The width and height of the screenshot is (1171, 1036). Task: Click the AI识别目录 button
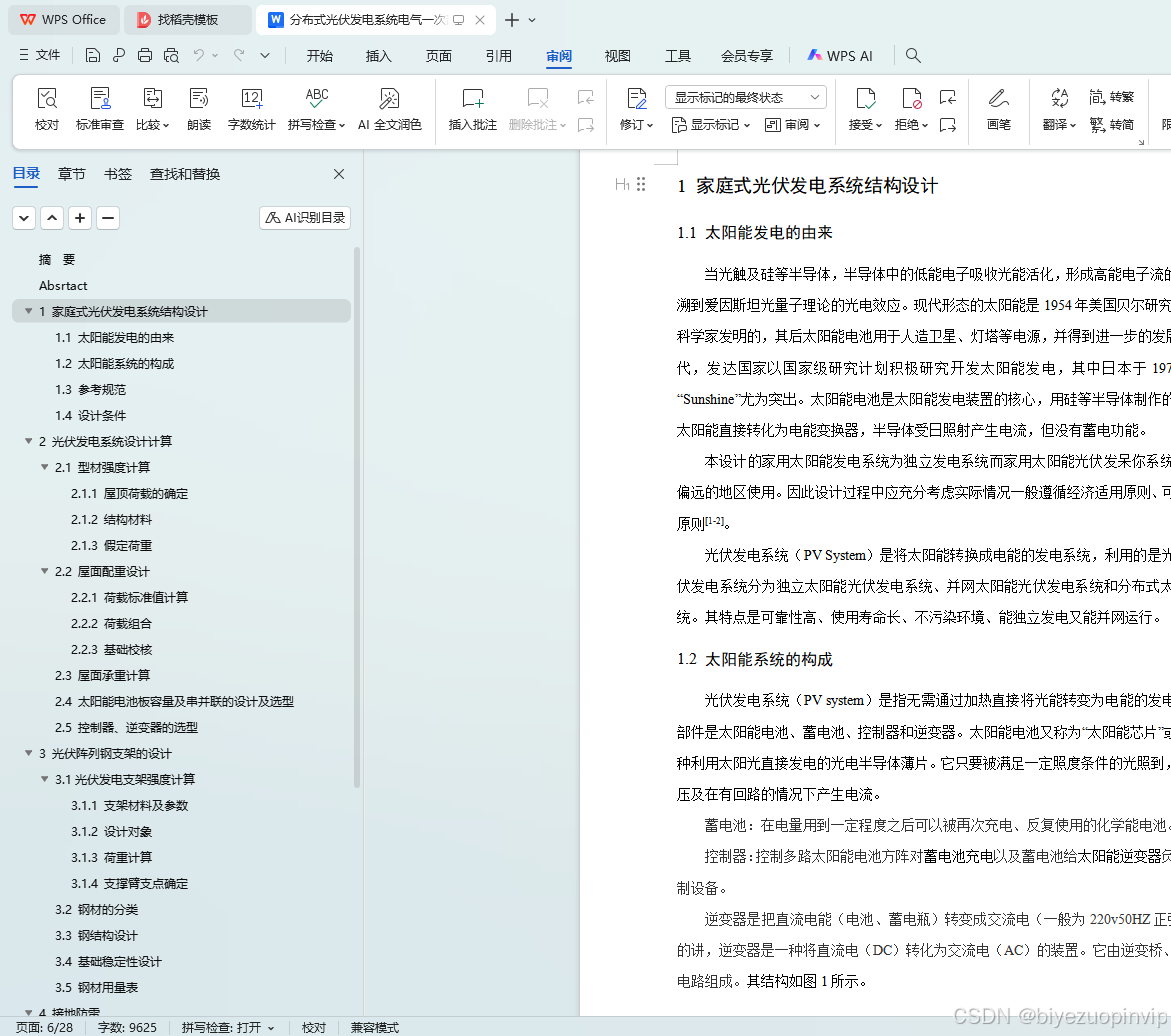click(305, 217)
